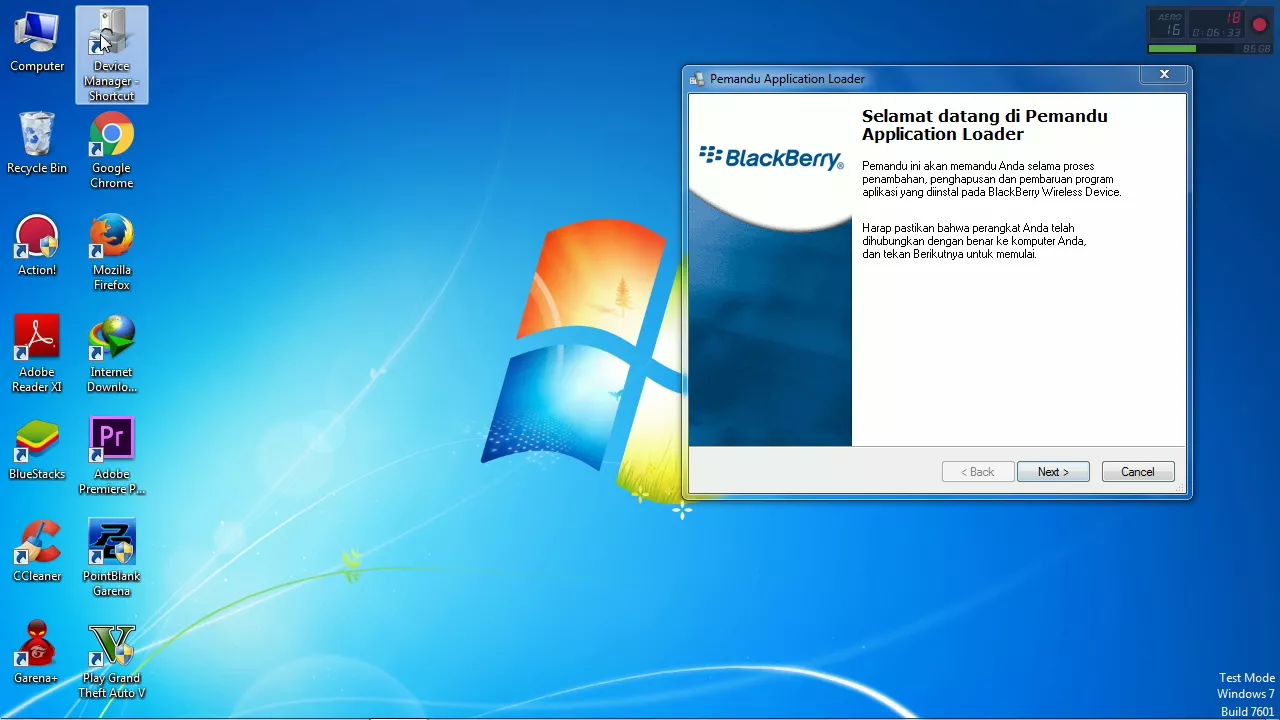Select the CCleaner desktop icon
This screenshot has width=1280, height=720.
(x=37, y=551)
